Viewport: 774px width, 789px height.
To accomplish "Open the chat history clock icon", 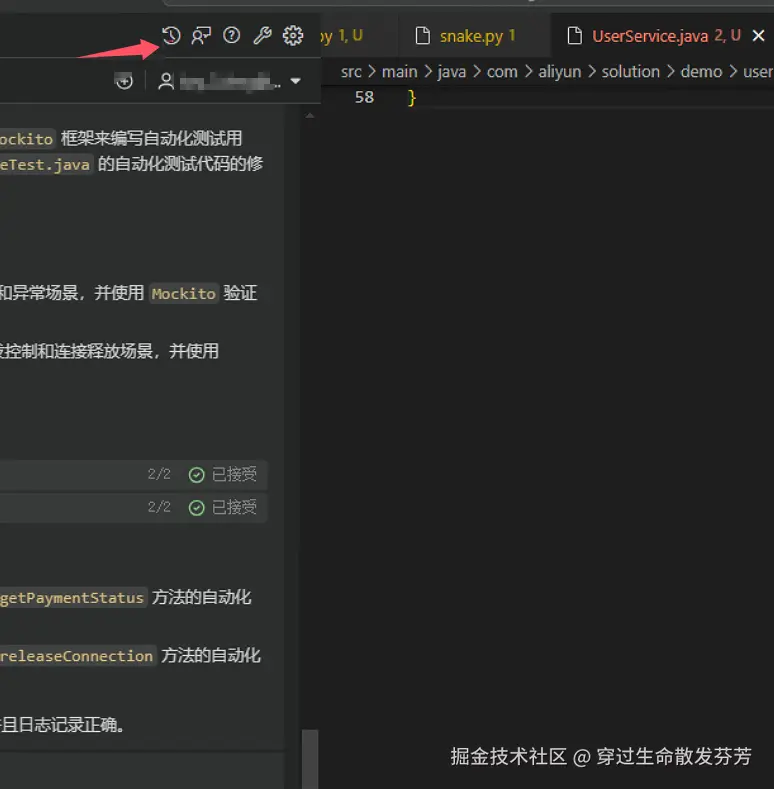I will [x=171, y=36].
